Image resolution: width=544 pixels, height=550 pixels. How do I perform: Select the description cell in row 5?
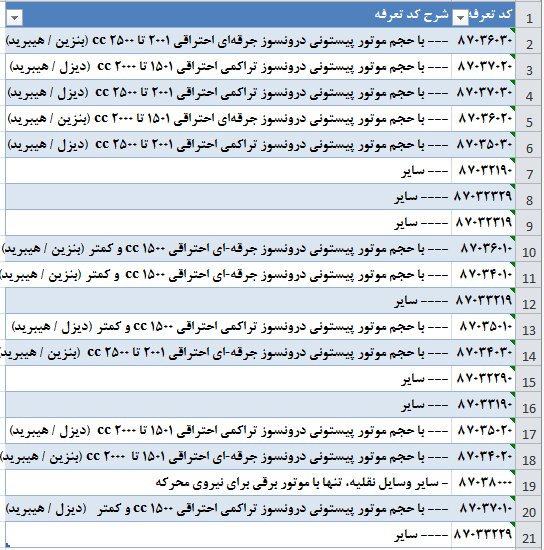click(228, 119)
